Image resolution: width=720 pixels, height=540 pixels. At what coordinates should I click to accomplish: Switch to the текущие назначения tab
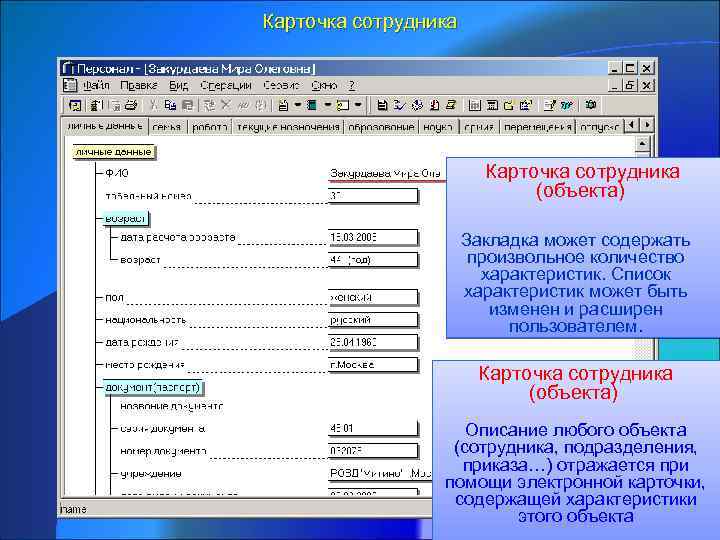click(x=288, y=127)
